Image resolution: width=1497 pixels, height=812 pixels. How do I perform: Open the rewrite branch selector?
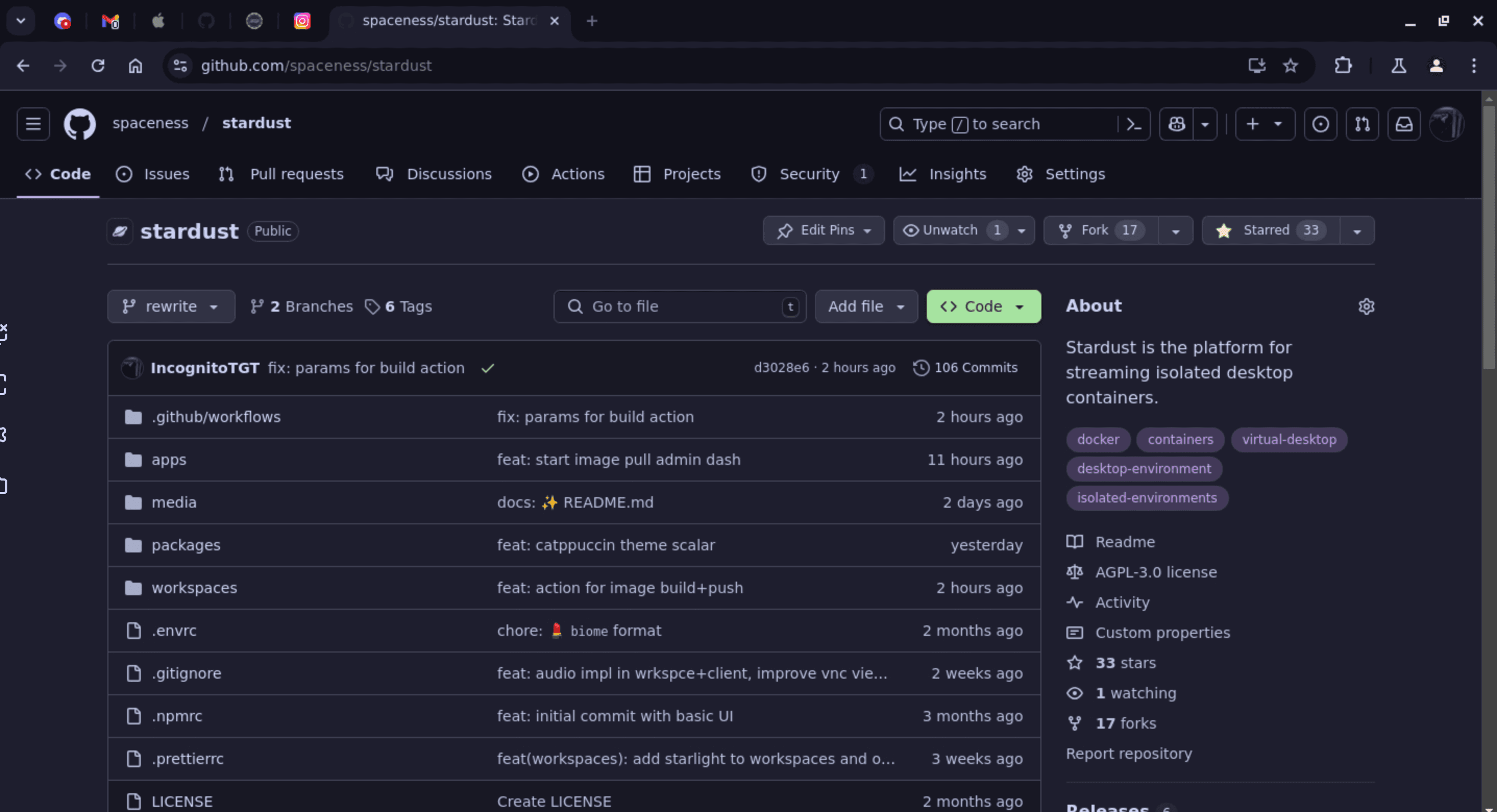[171, 306]
